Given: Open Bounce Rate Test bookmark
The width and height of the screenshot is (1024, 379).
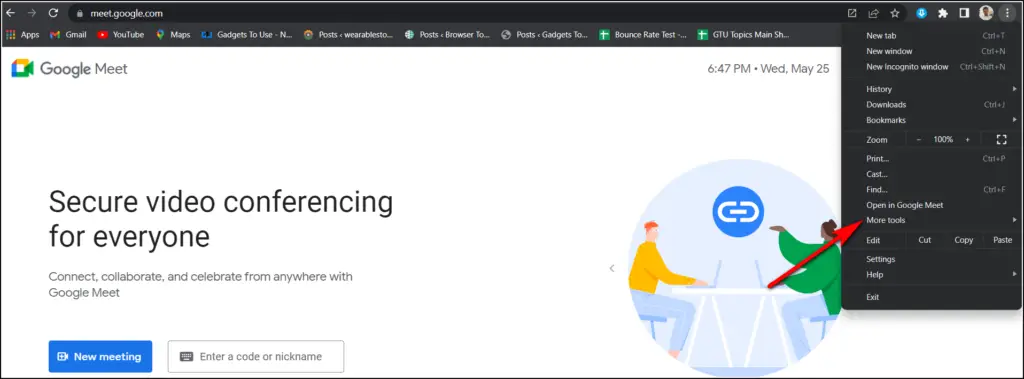Looking at the screenshot, I should point(643,35).
